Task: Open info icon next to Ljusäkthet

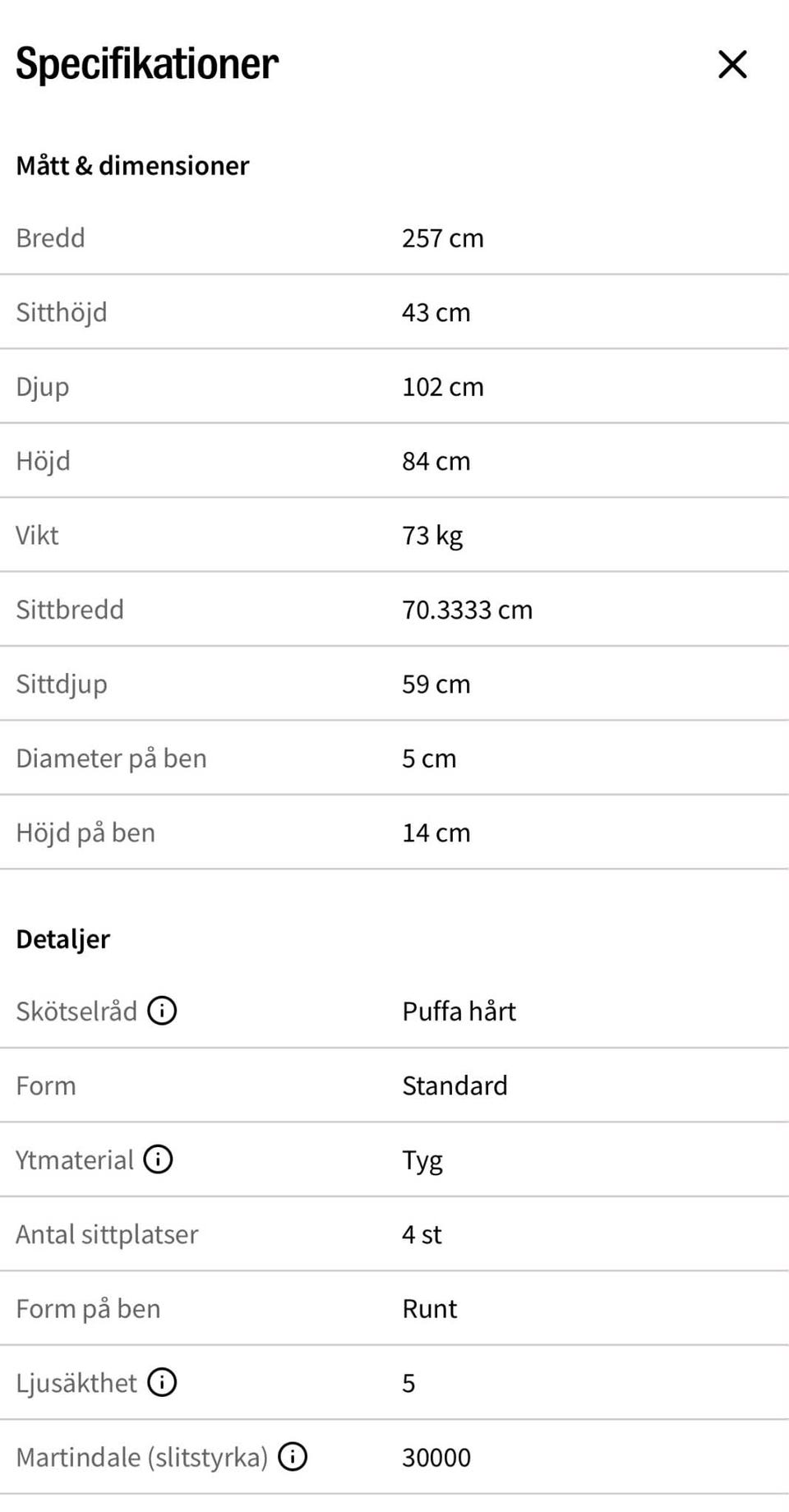Action: point(162,1382)
